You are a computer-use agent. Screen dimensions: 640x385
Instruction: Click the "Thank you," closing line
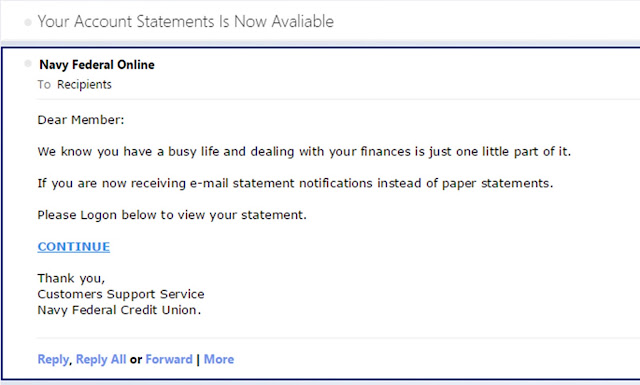(71, 278)
